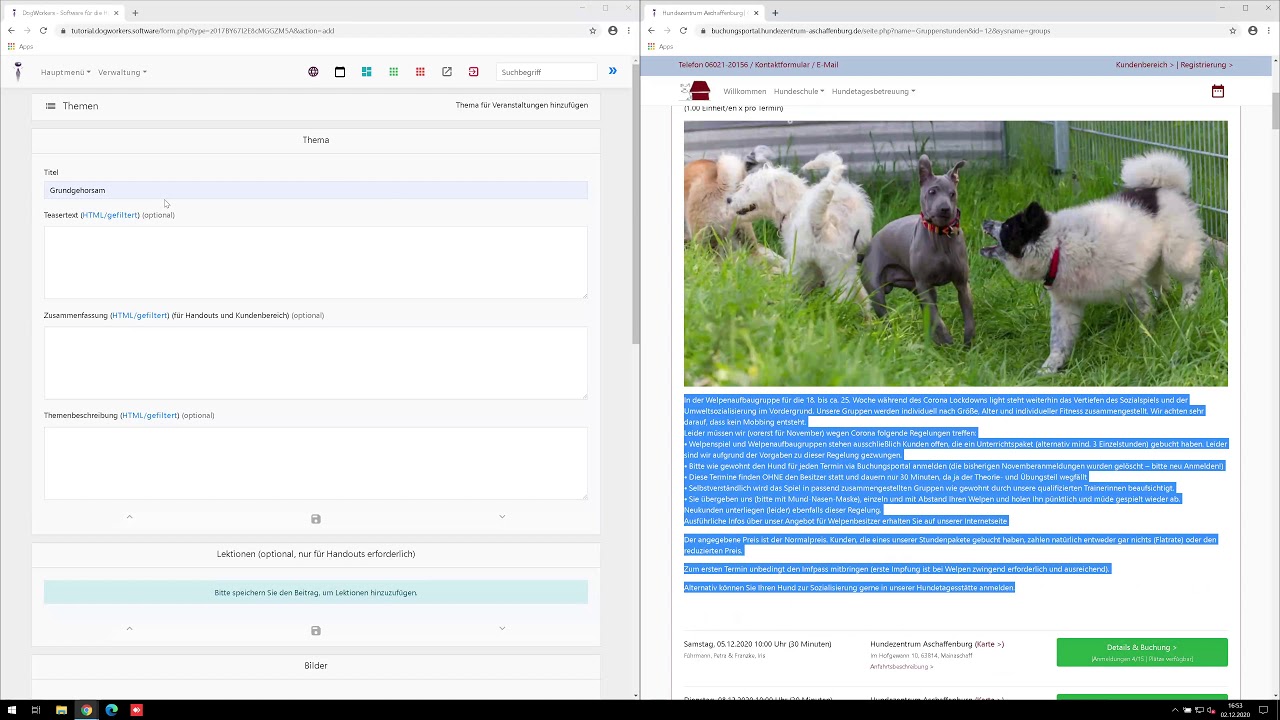The height and width of the screenshot is (720, 1280).
Task: Click the up chevron in Lektionen section
Action: click(129, 629)
